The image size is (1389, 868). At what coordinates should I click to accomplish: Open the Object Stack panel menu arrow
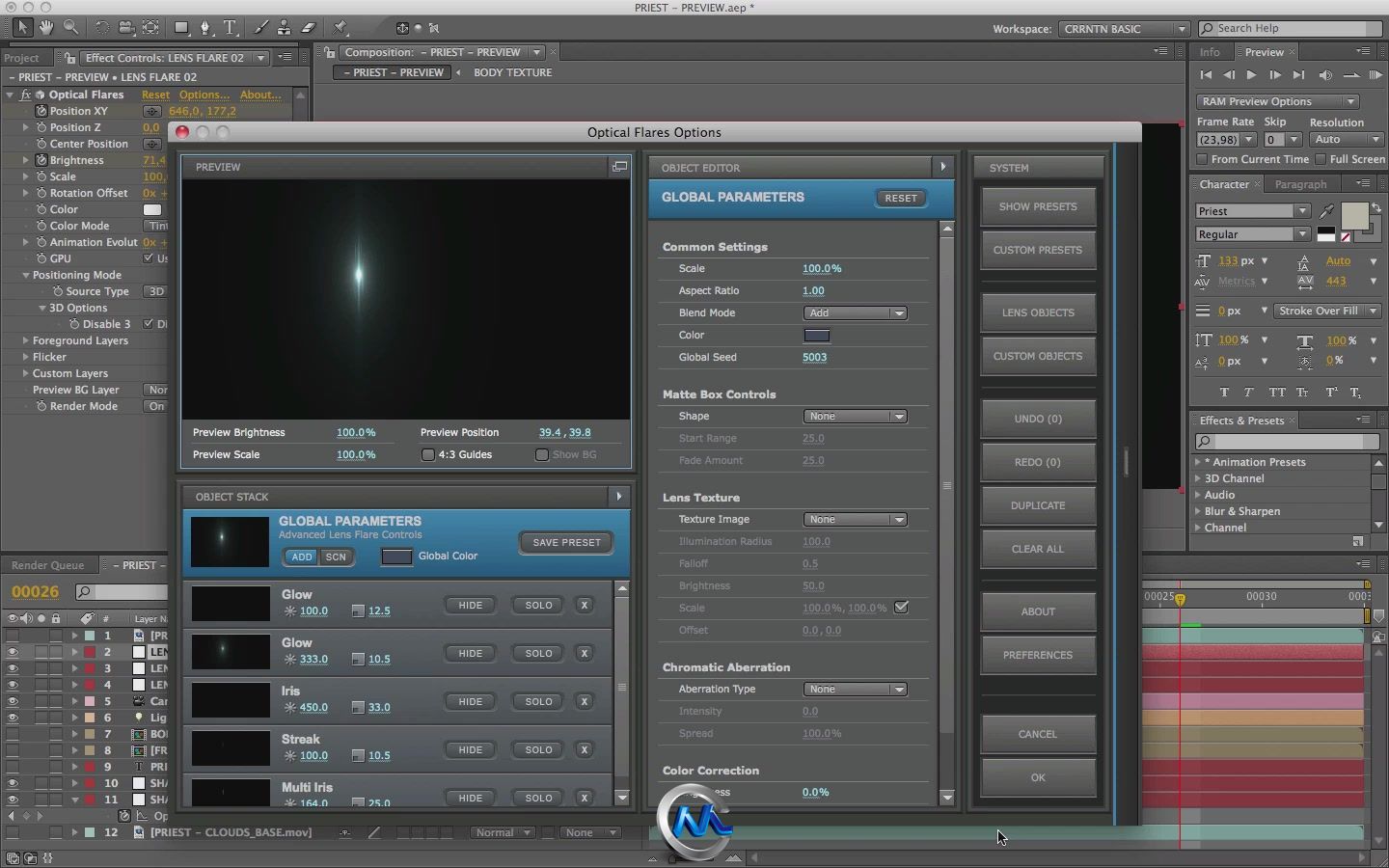point(618,496)
